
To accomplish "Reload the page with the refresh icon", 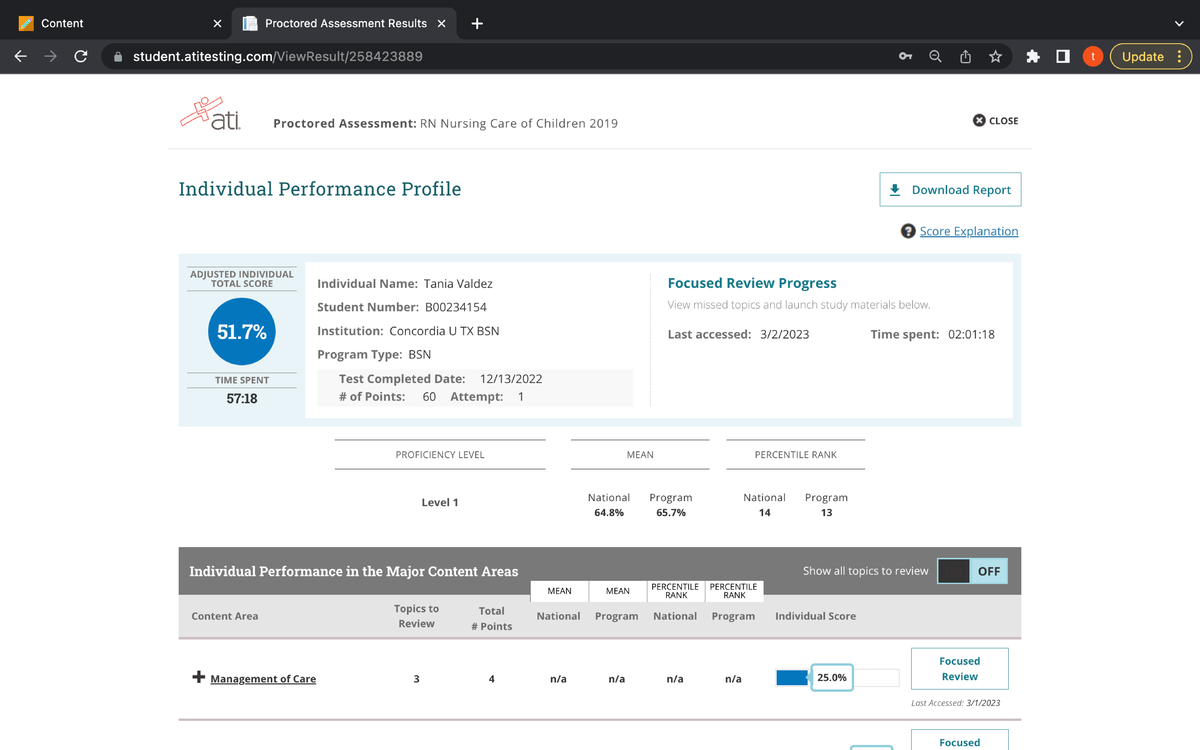I will pyautogui.click(x=81, y=56).
